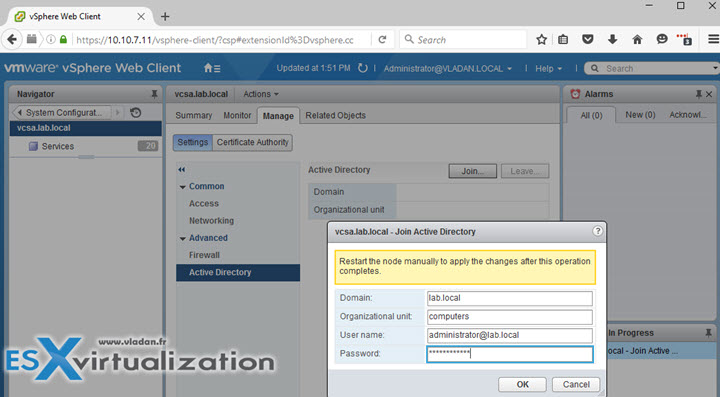
Task: Click the Domain input field
Action: click(510, 298)
